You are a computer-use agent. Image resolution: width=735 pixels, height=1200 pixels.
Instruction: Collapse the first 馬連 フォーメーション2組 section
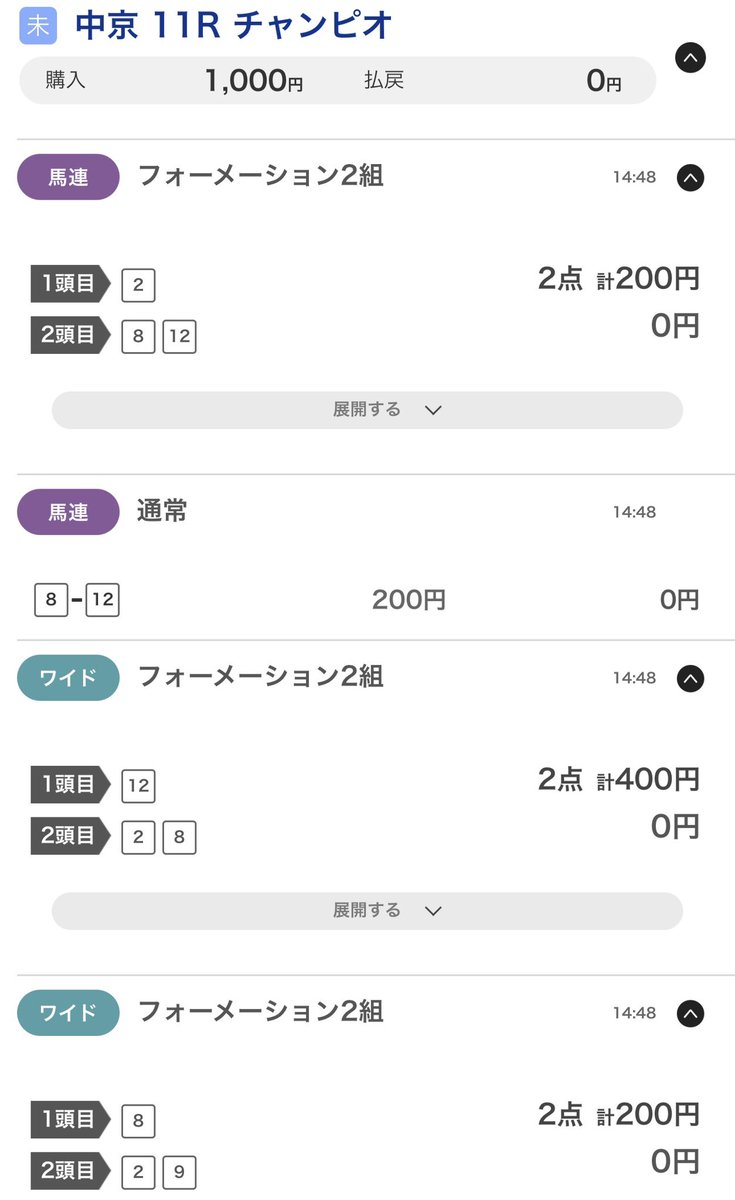(690, 178)
